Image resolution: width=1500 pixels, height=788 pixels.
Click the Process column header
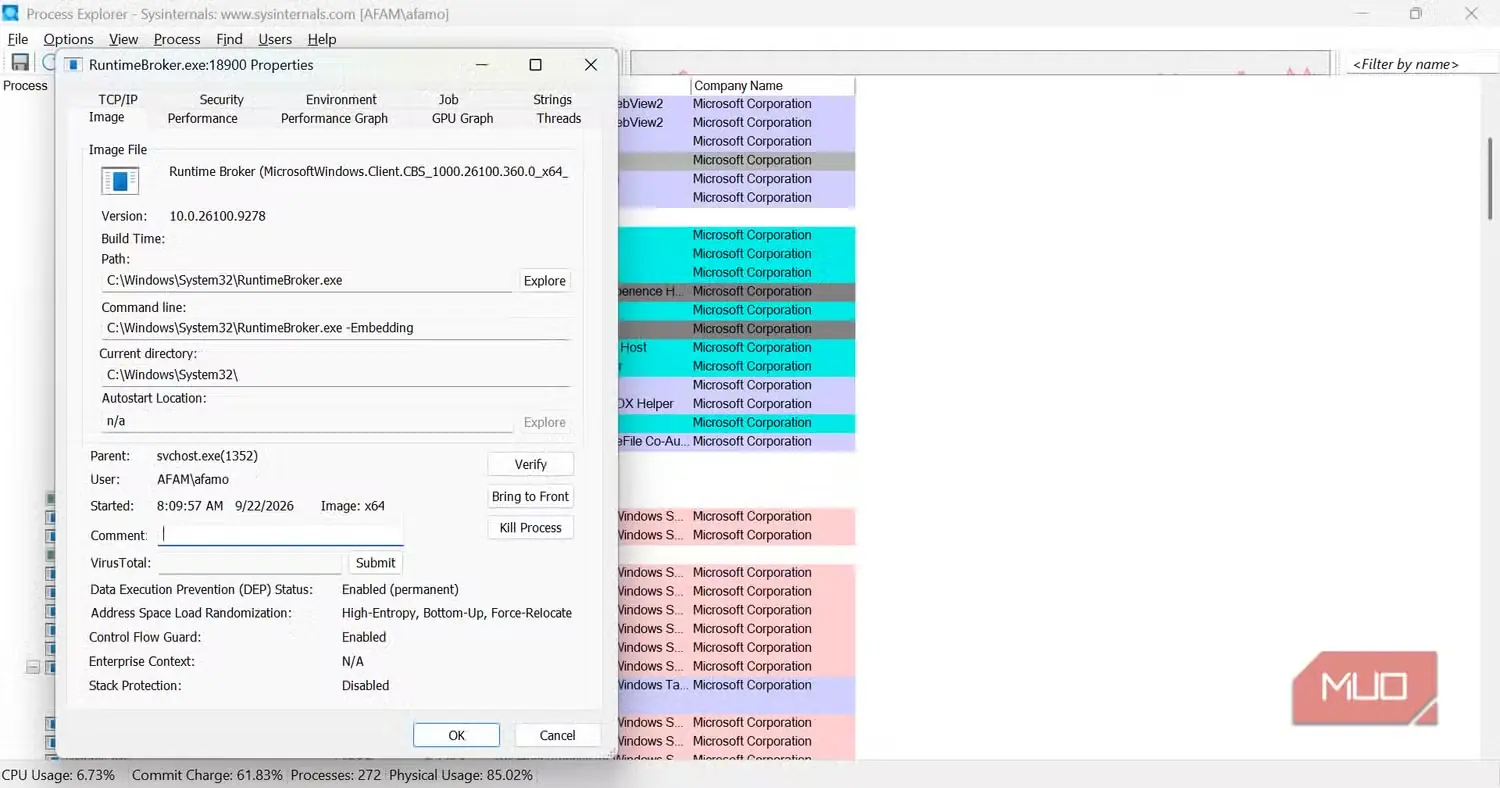(x=25, y=86)
